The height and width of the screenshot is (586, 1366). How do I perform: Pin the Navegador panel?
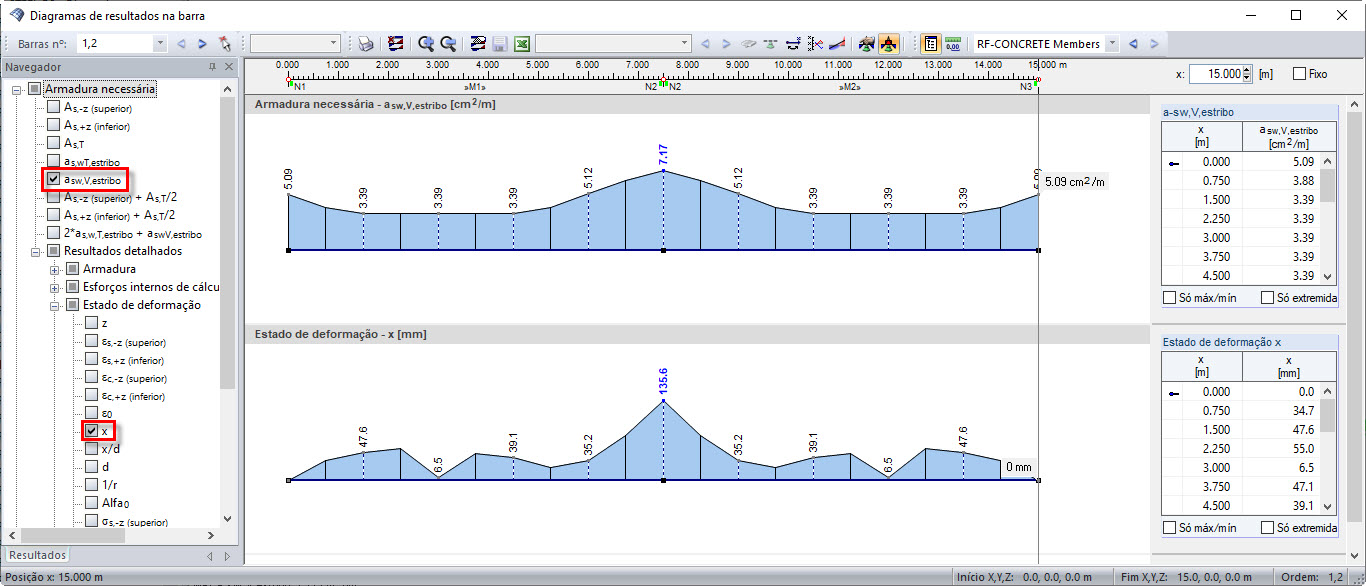pyautogui.click(x=212, y=67)
